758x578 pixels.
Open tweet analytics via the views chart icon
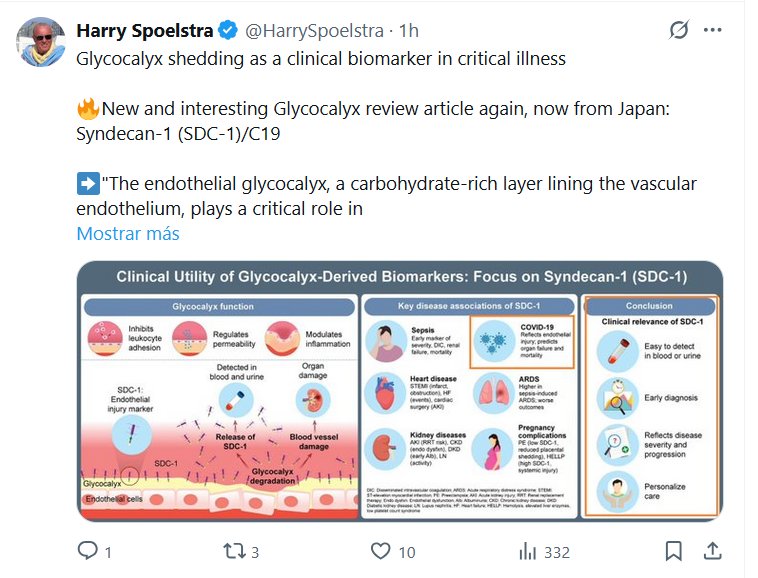point(529,551)
